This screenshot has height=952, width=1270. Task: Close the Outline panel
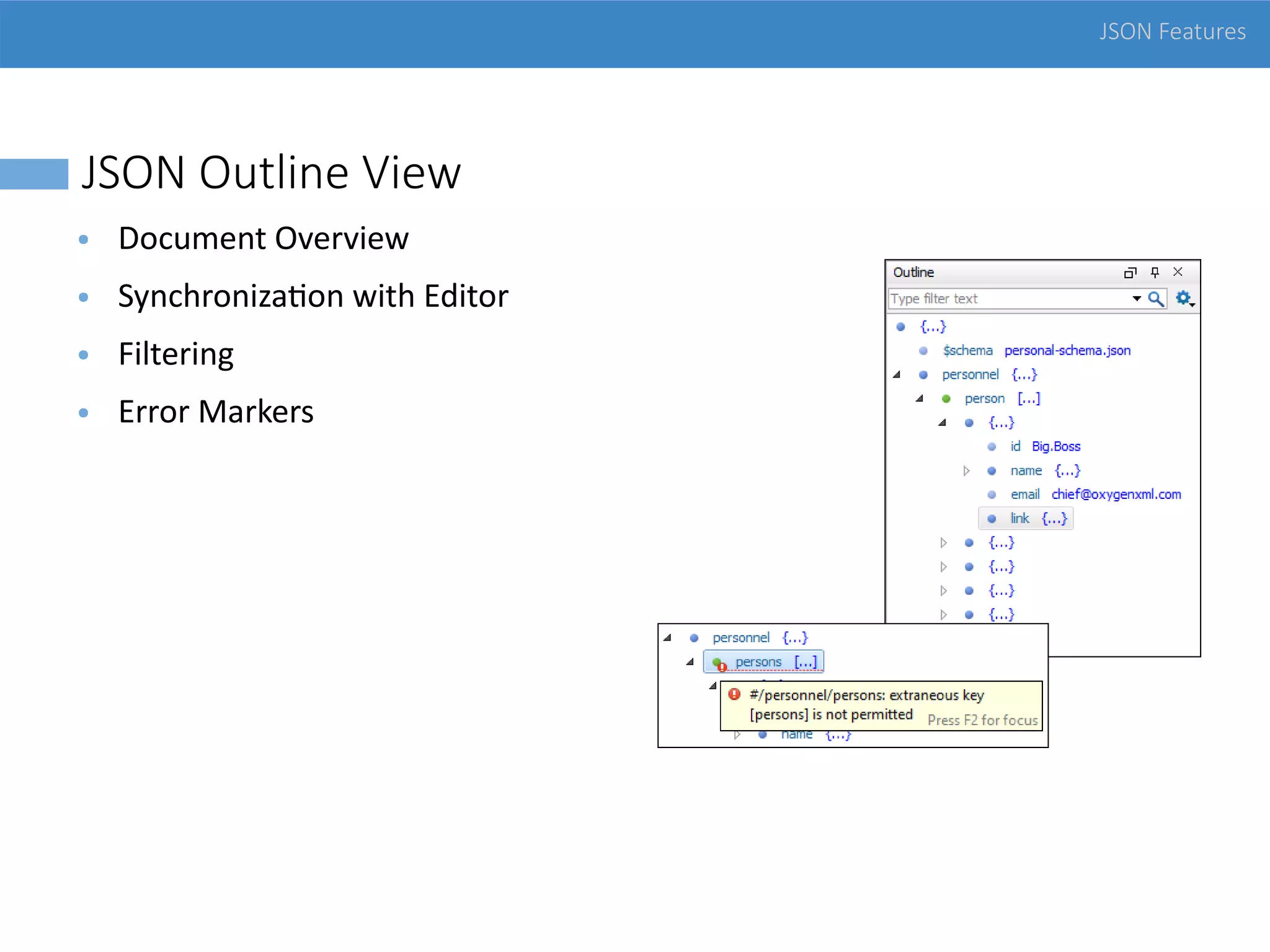pos(1178,272)
